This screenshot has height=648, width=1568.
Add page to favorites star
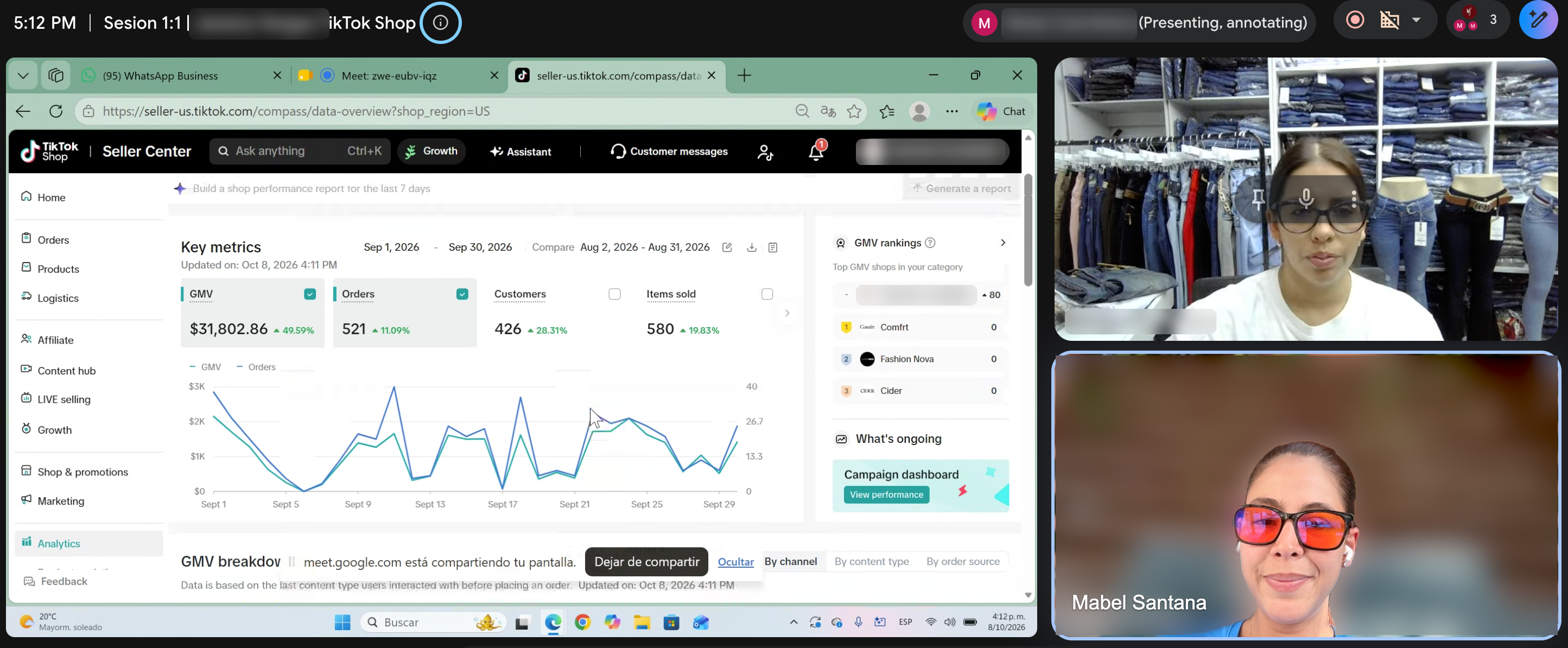tap(854, 111)
